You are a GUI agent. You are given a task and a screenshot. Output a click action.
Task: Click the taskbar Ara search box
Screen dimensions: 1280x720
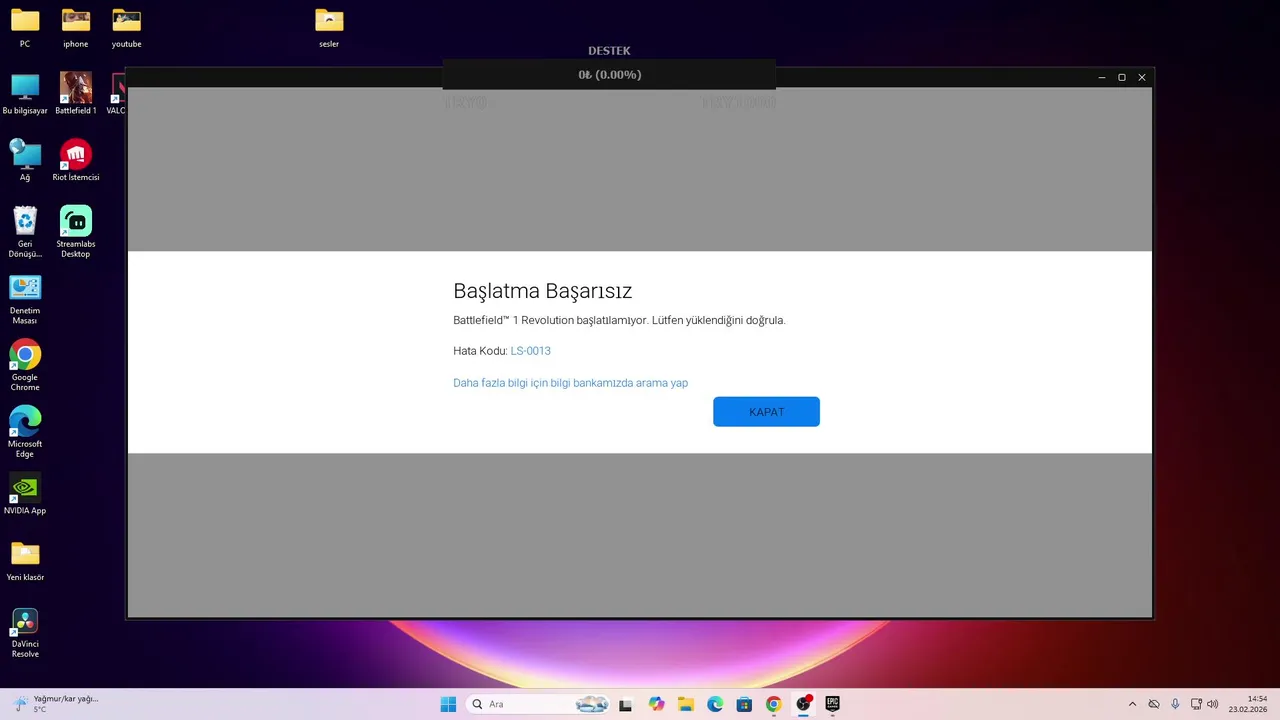tap(538, 704)
